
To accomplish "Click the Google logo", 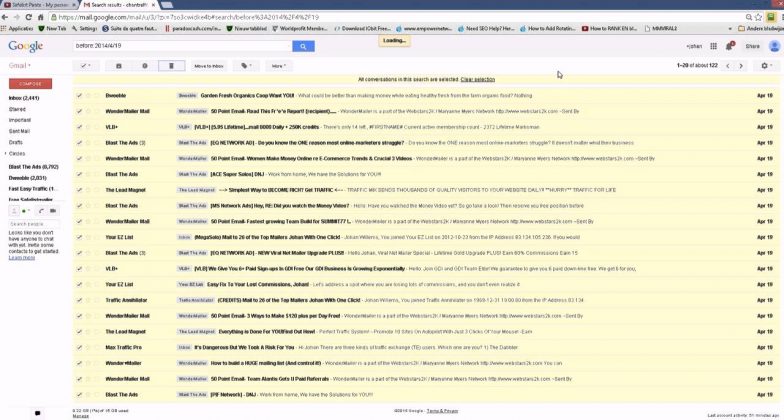I will pyautogui.click(x=26, y=46).
